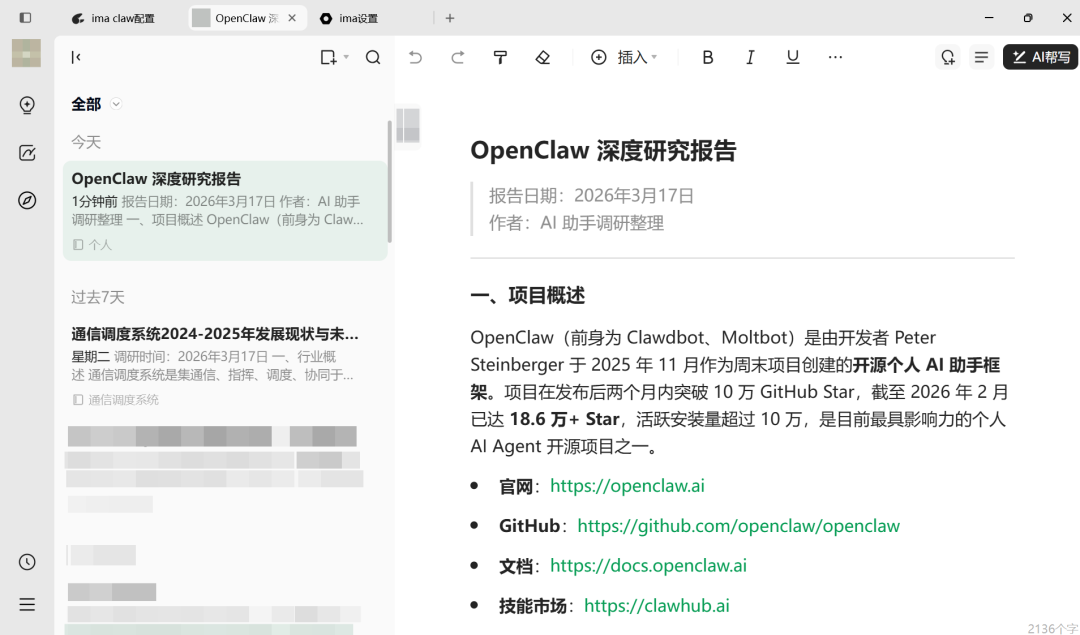Restore down the ima window
This screenshot has width=1080, height=635.
point(1028,18)
